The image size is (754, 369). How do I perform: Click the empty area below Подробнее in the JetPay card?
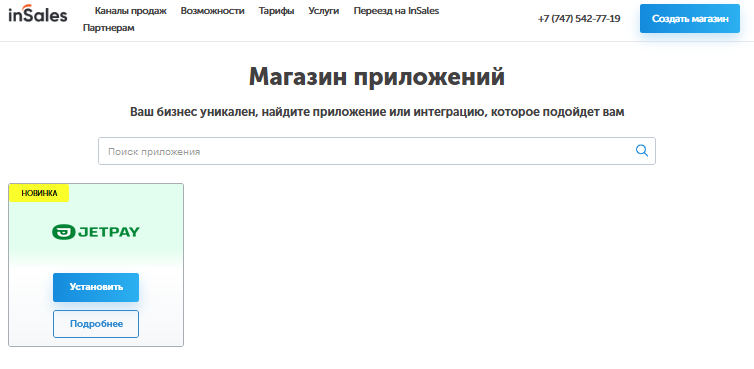tap(96, 342)
